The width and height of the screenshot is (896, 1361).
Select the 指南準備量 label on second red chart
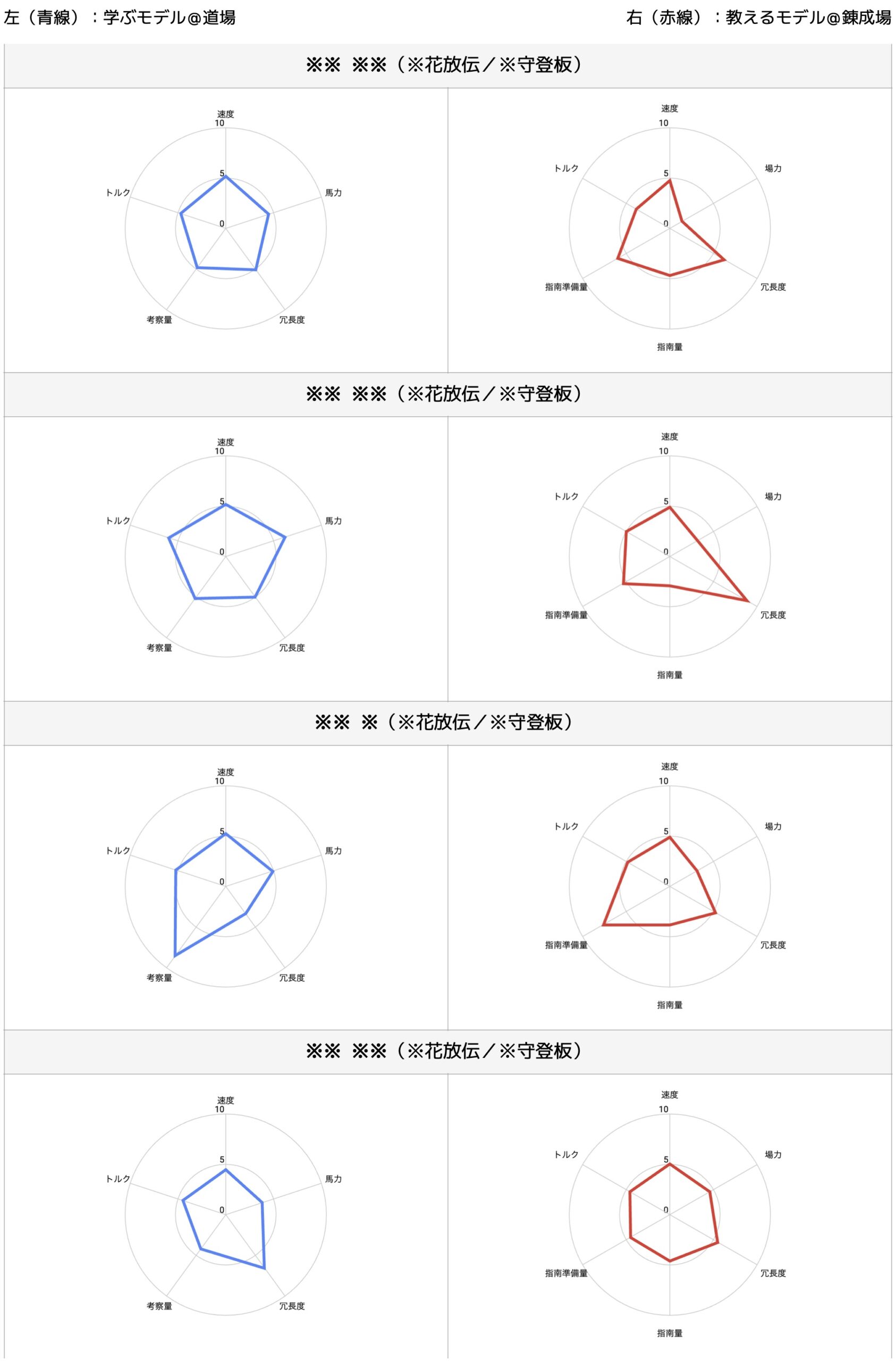(566, 615)
